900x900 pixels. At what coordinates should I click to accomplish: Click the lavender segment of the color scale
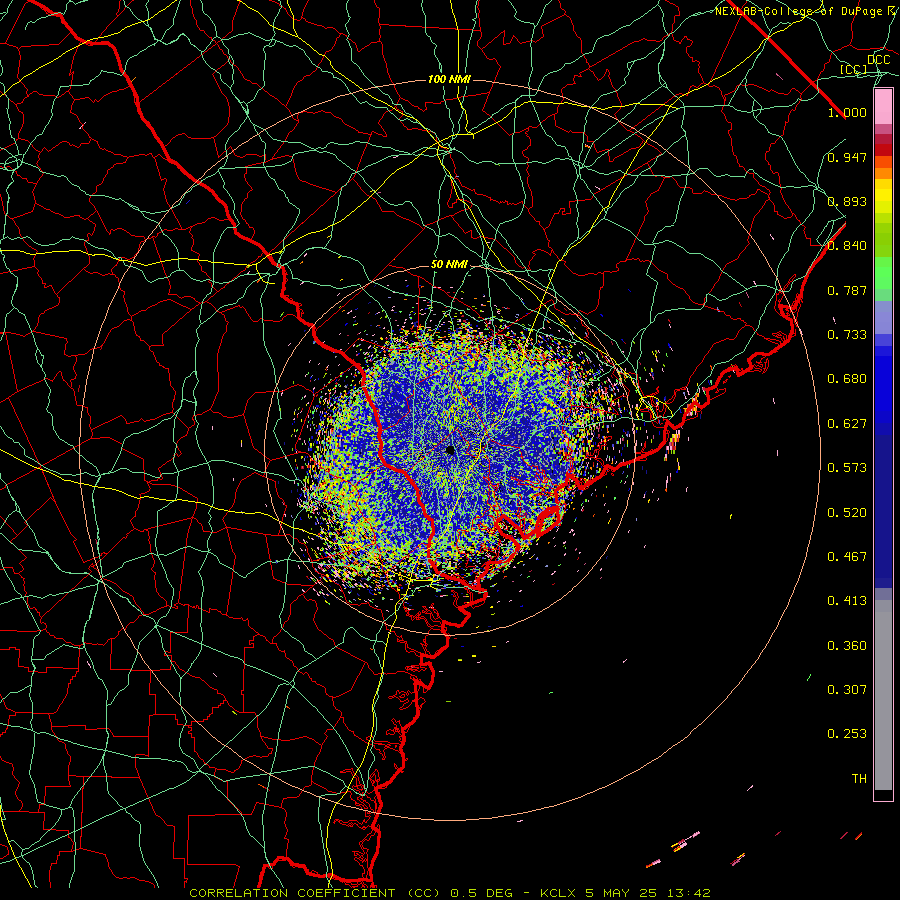pyautogui.click(x=883, y=317)
